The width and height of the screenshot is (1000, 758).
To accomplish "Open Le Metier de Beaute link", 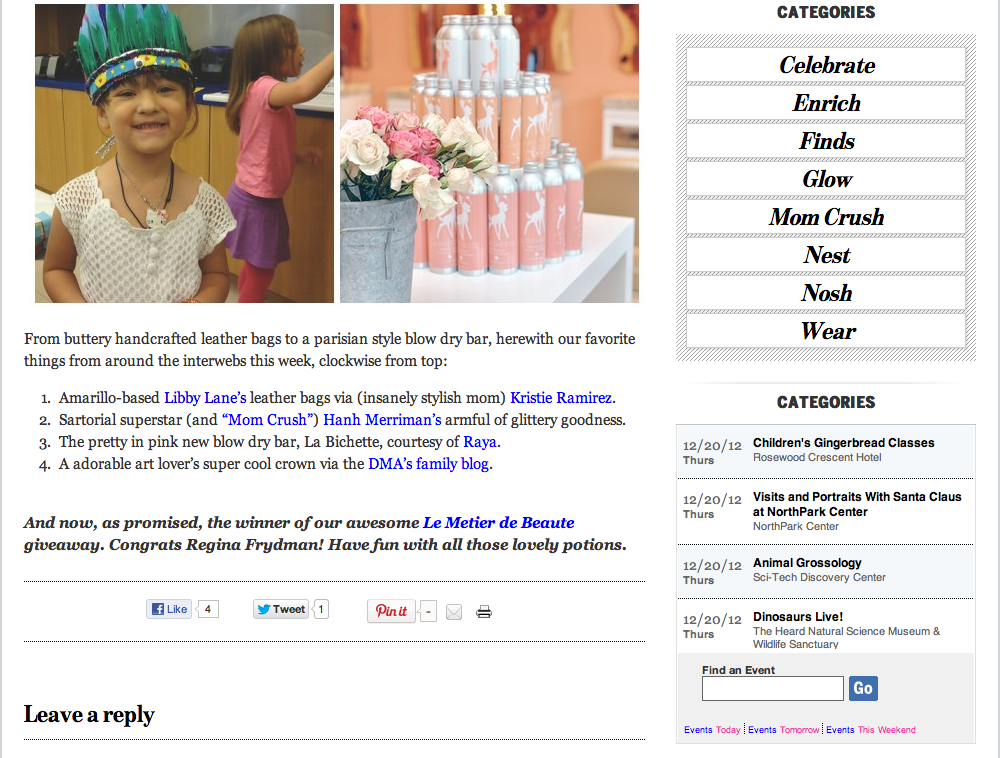I will click(499, 523).
